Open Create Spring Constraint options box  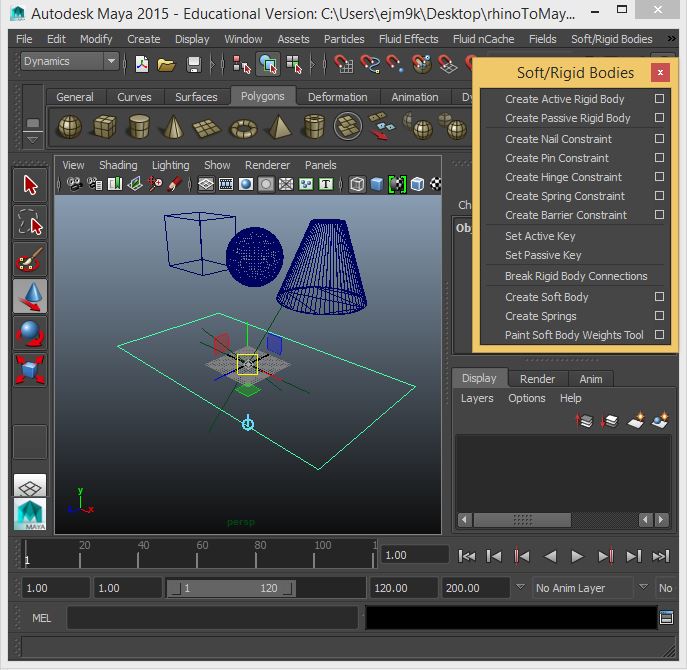[659, 195]
